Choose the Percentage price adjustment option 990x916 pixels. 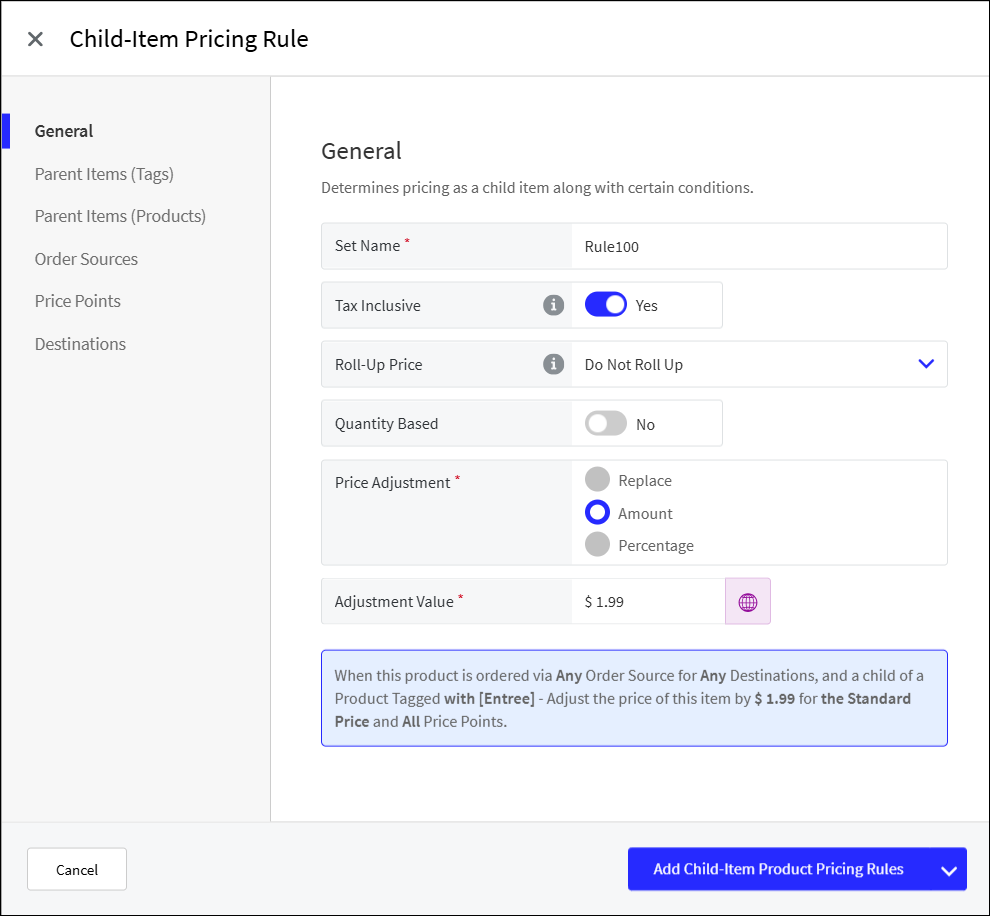coord(598,545)
